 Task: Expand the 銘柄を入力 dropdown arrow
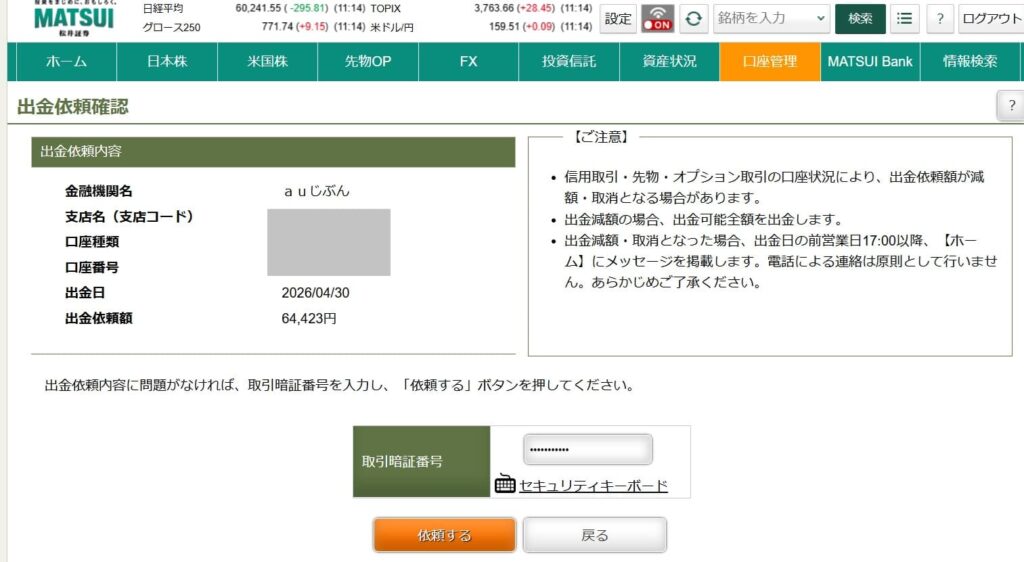click(820, 18)
